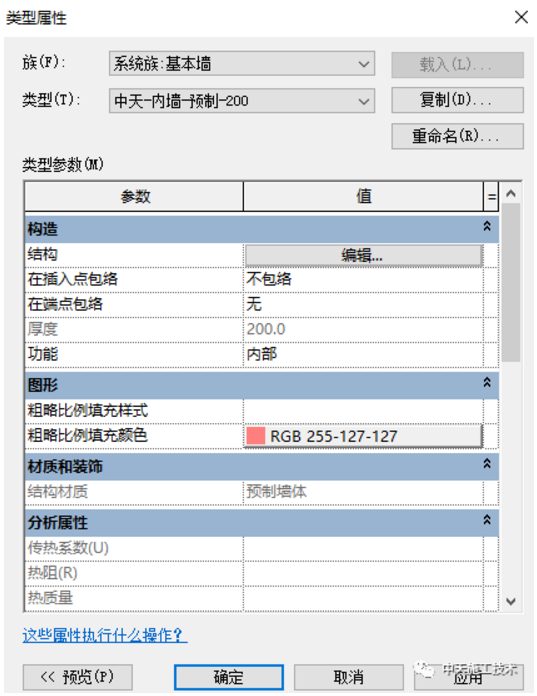Screen dimensions: 537x696
Task: Apply changes with 应用 button
Action: [469, 677]
